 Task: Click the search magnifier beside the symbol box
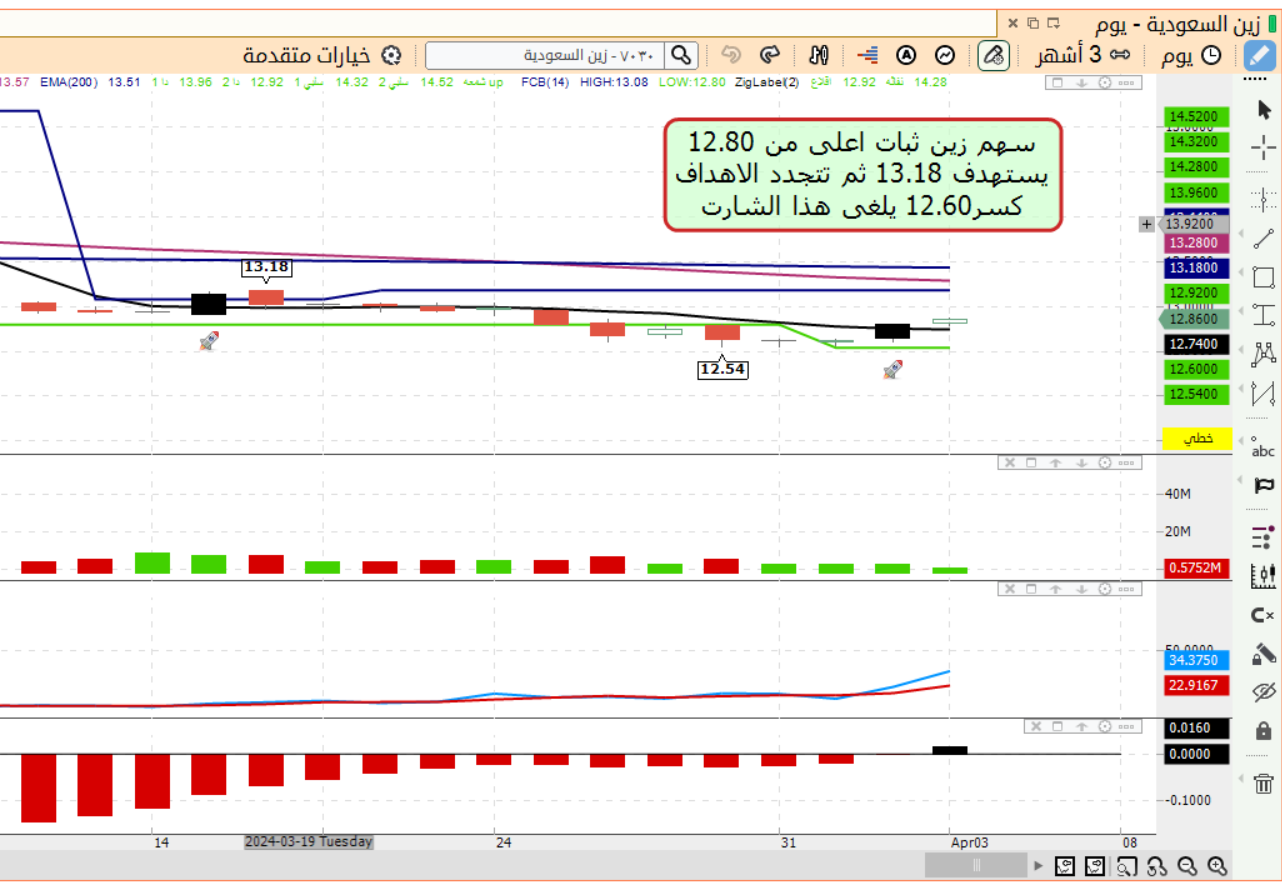681,55
